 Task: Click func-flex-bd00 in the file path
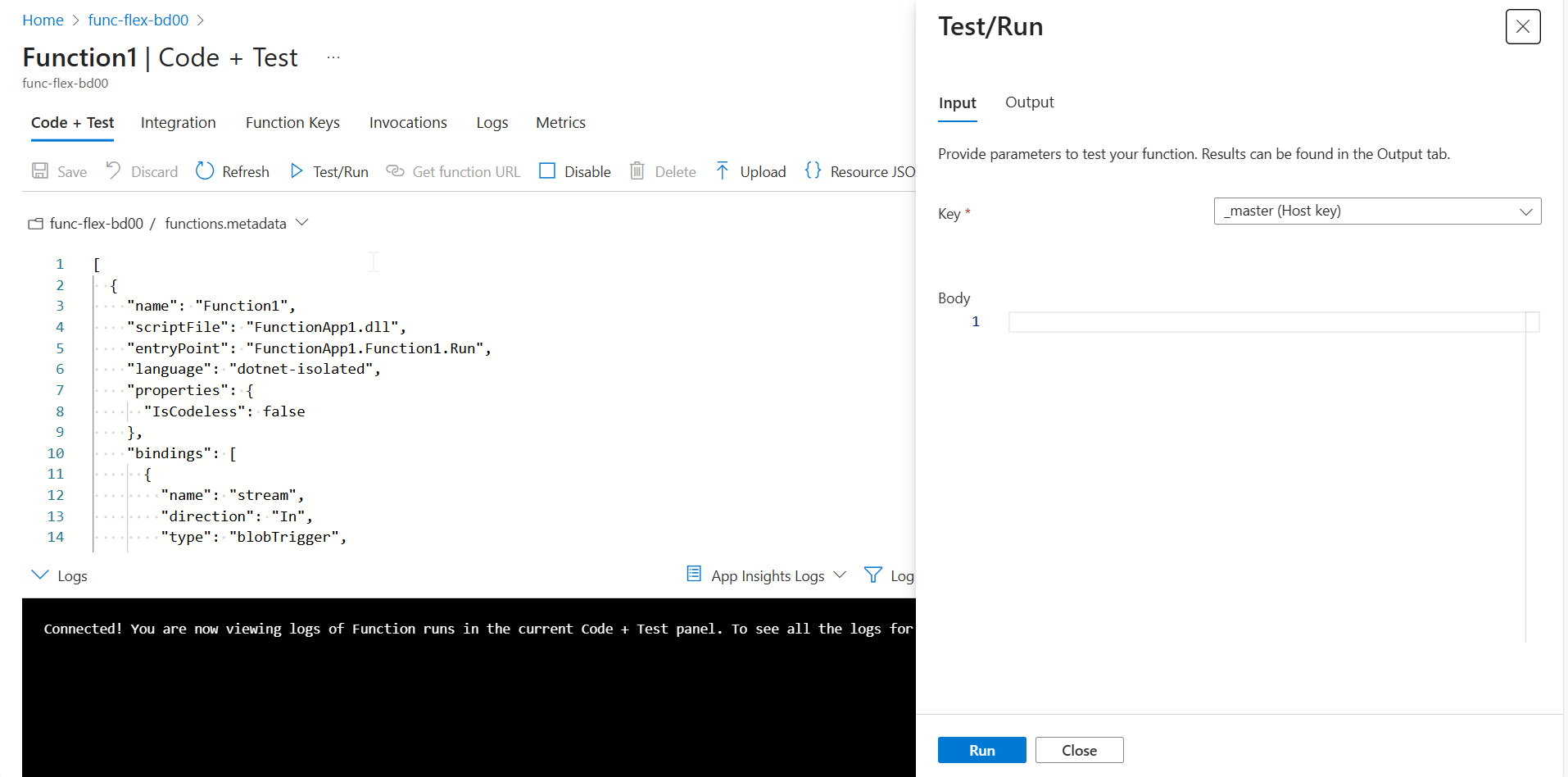pos(97,224)
